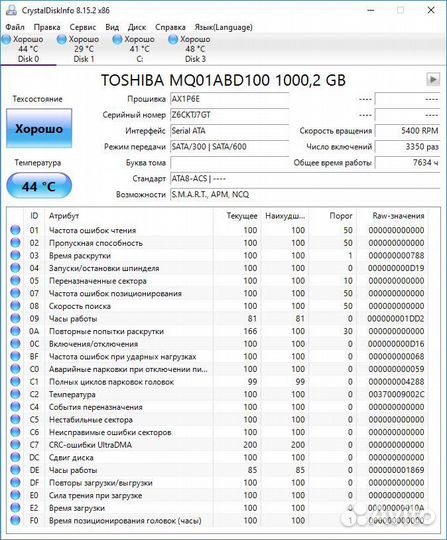Select the Disk 0 tab

(28, 49)
